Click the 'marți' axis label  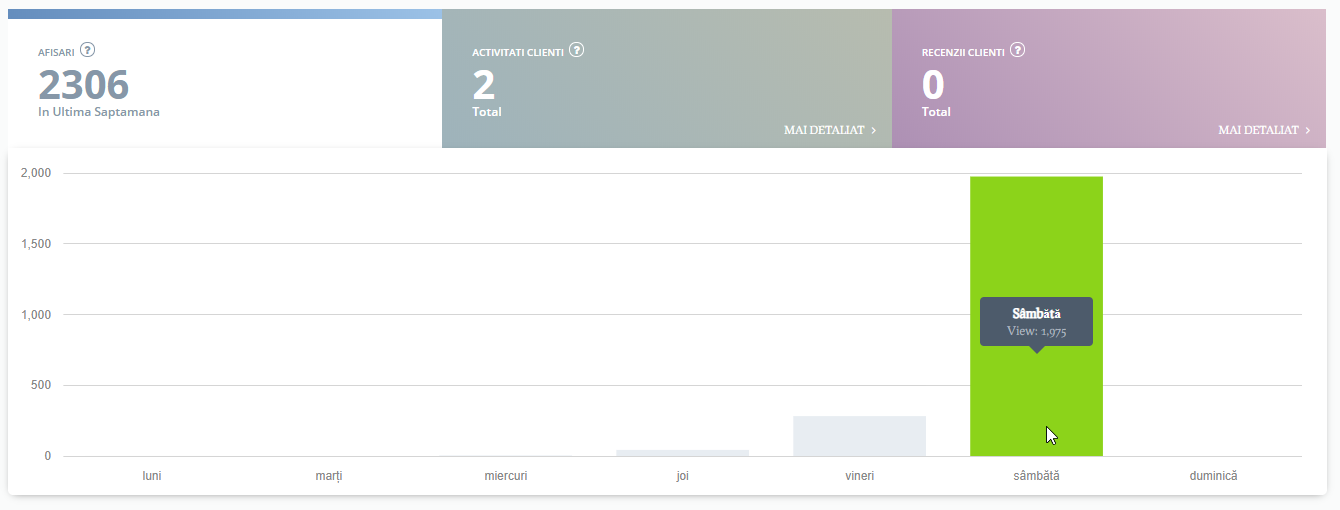tap(328, 476)
